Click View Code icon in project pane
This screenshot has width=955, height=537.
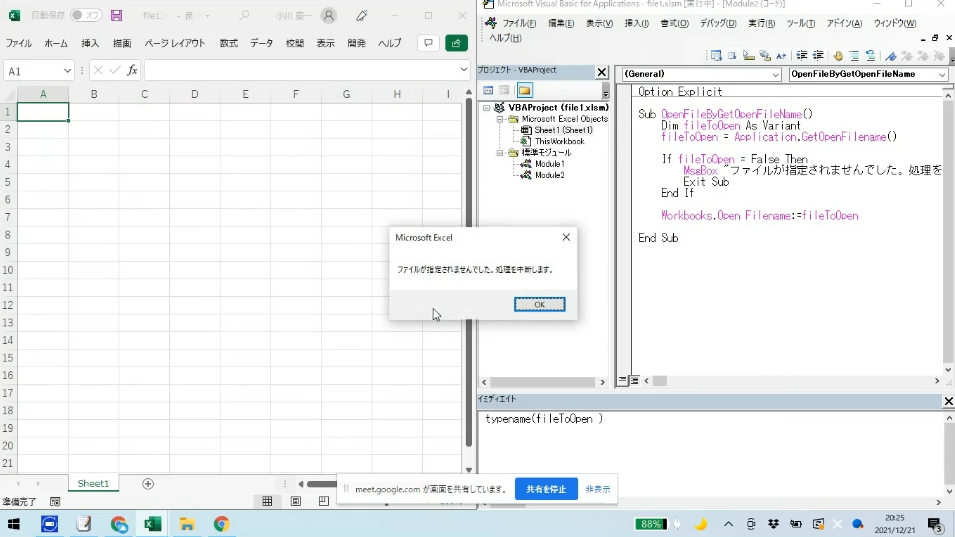488,91
